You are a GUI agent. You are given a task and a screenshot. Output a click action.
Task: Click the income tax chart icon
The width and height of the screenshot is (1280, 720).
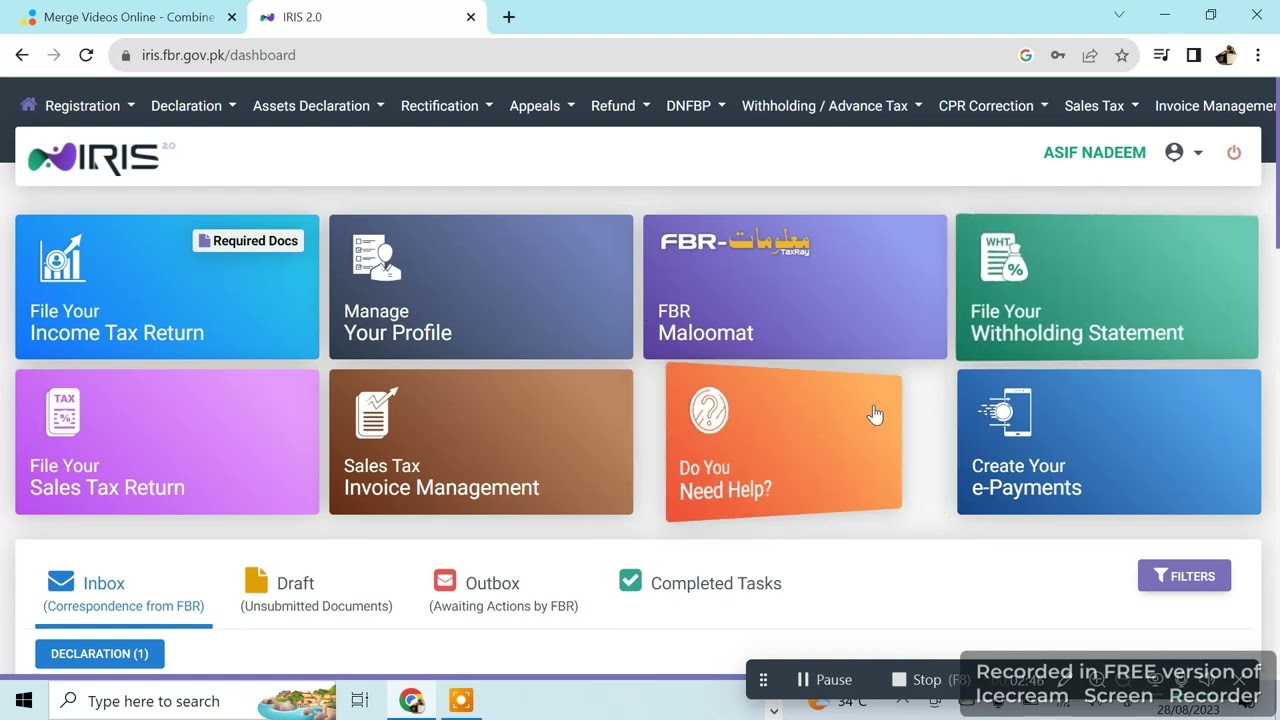pyautogui.click(x=62, y=258)
